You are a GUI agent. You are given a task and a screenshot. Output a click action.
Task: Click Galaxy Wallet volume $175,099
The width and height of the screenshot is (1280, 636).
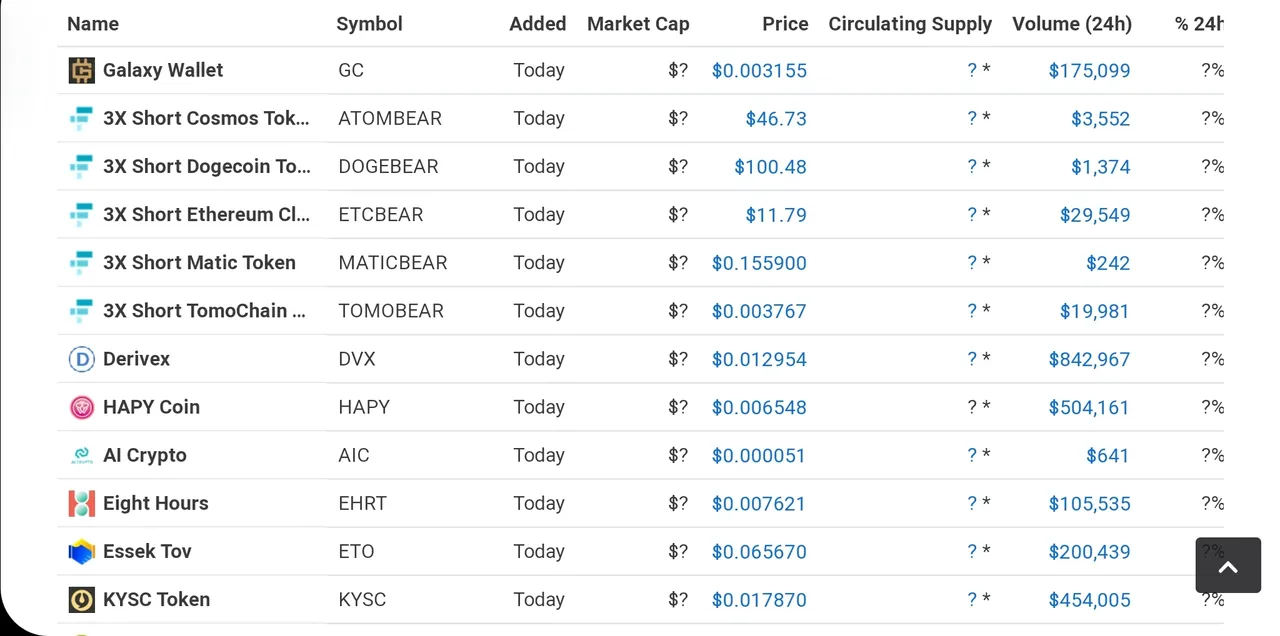pyautogui.click(x=1089, y=71)
